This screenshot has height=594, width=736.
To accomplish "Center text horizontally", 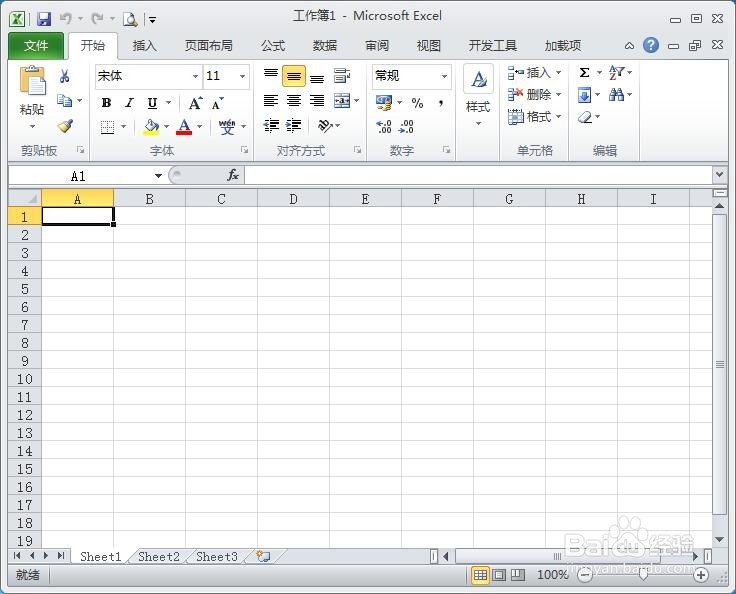I will click(x=294, y=100).
